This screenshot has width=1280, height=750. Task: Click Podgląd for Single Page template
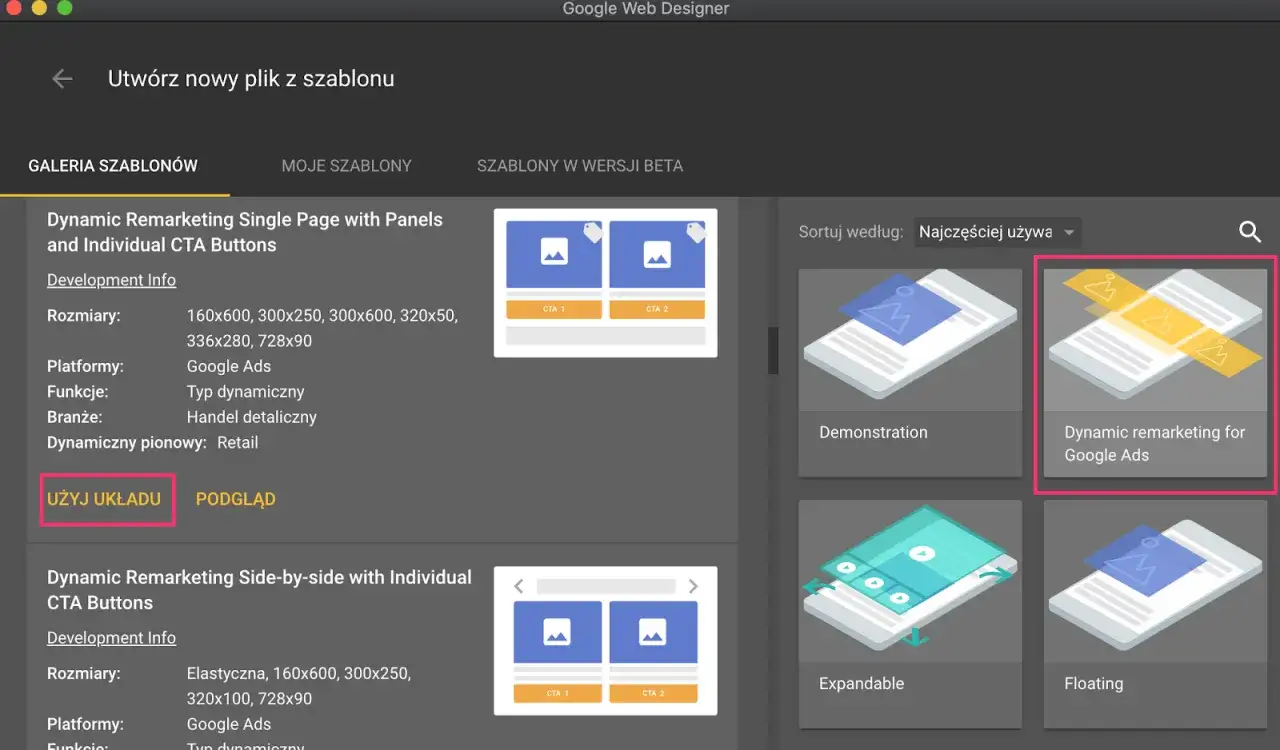point(236,499)
